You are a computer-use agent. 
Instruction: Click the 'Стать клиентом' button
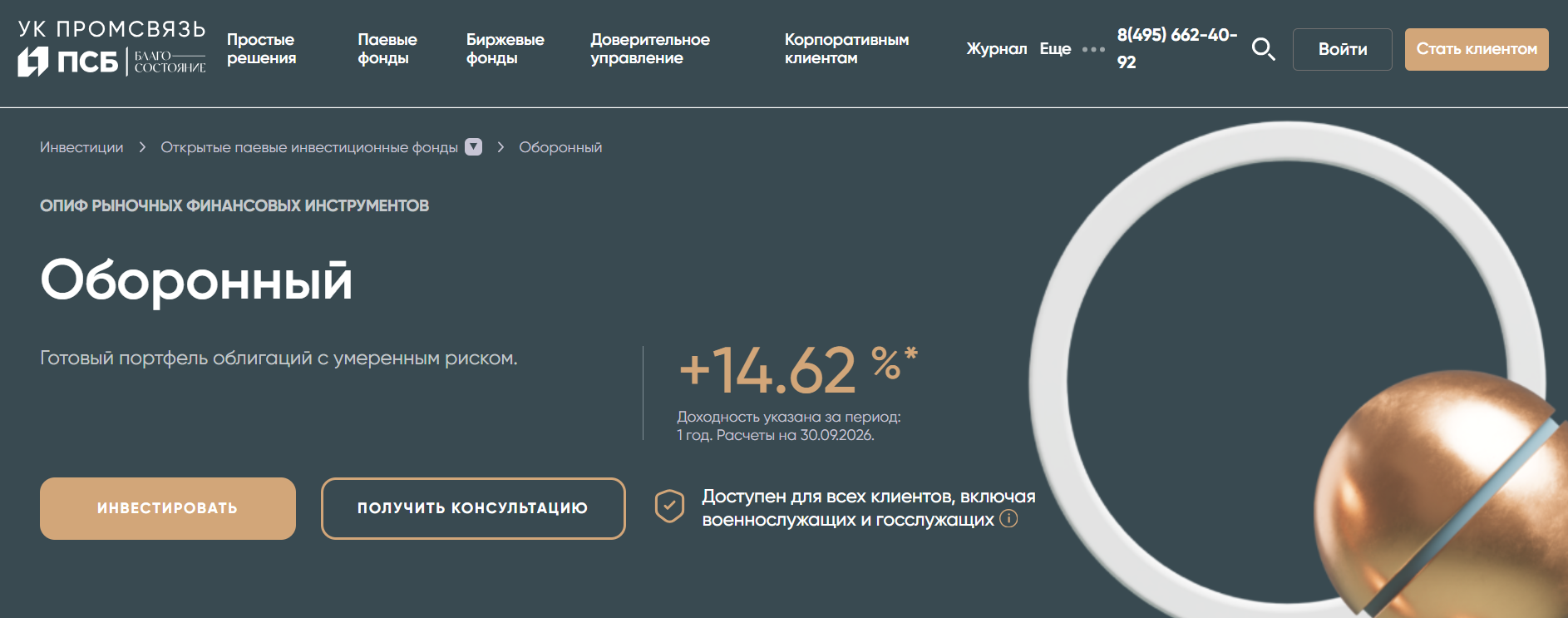coord(1477,49)
